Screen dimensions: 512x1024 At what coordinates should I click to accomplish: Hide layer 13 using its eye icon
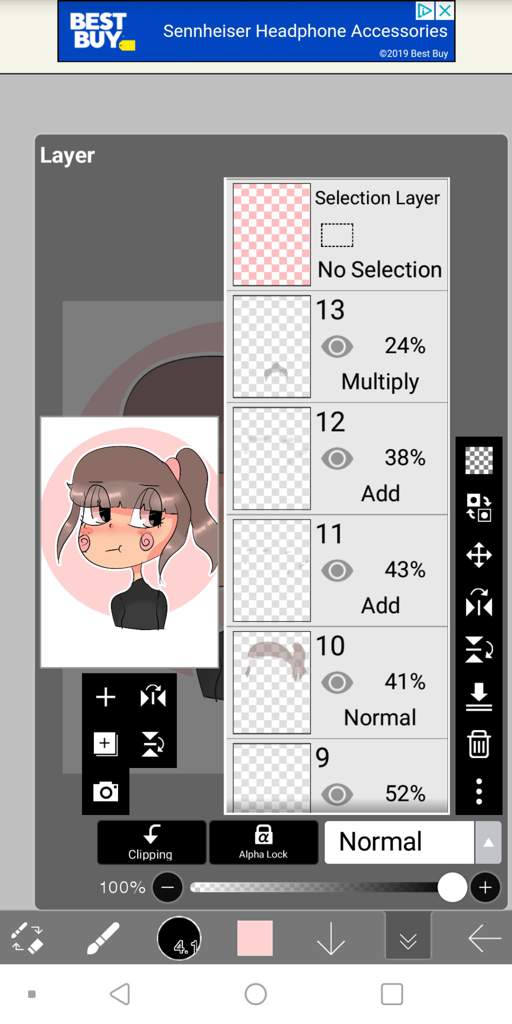[x=337, y=346]
